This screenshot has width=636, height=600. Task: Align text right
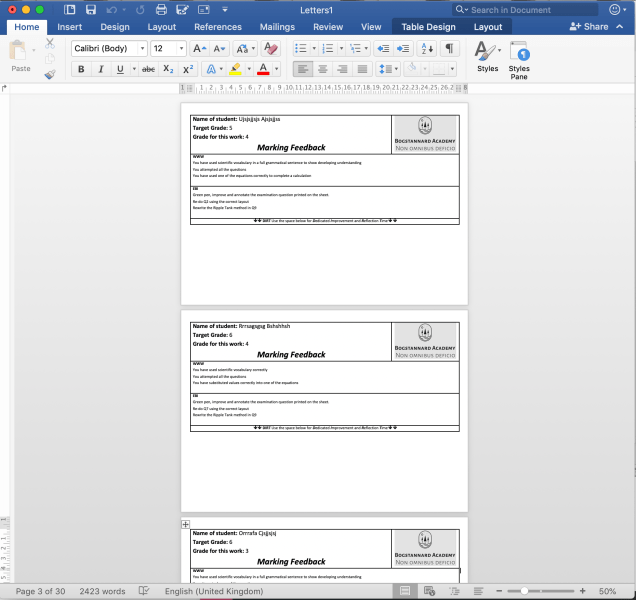tap(342, 69)
